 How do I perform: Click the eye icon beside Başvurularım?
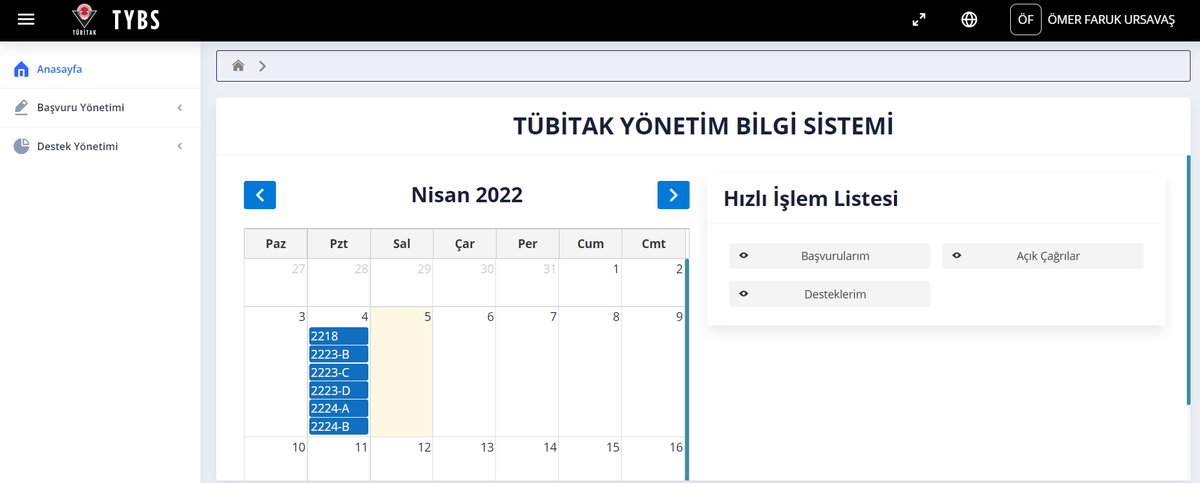[x=743, y=256]
